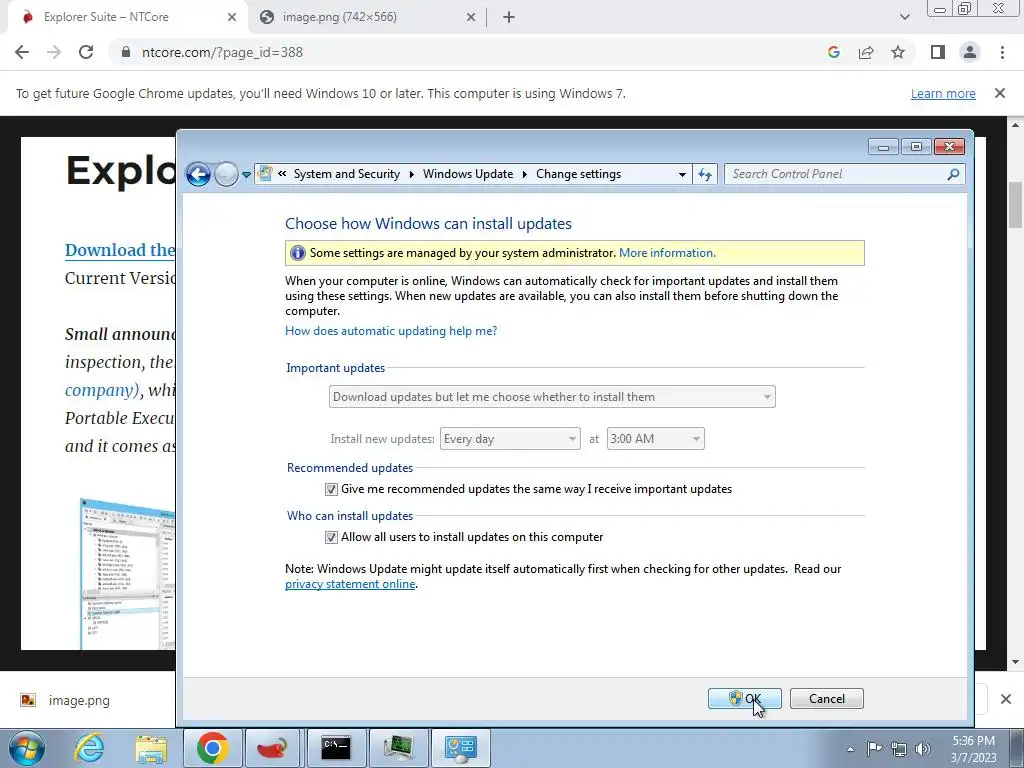The image size is (1024, 768).
Task: Reload the Chrome page
Action: click(86, 52)
